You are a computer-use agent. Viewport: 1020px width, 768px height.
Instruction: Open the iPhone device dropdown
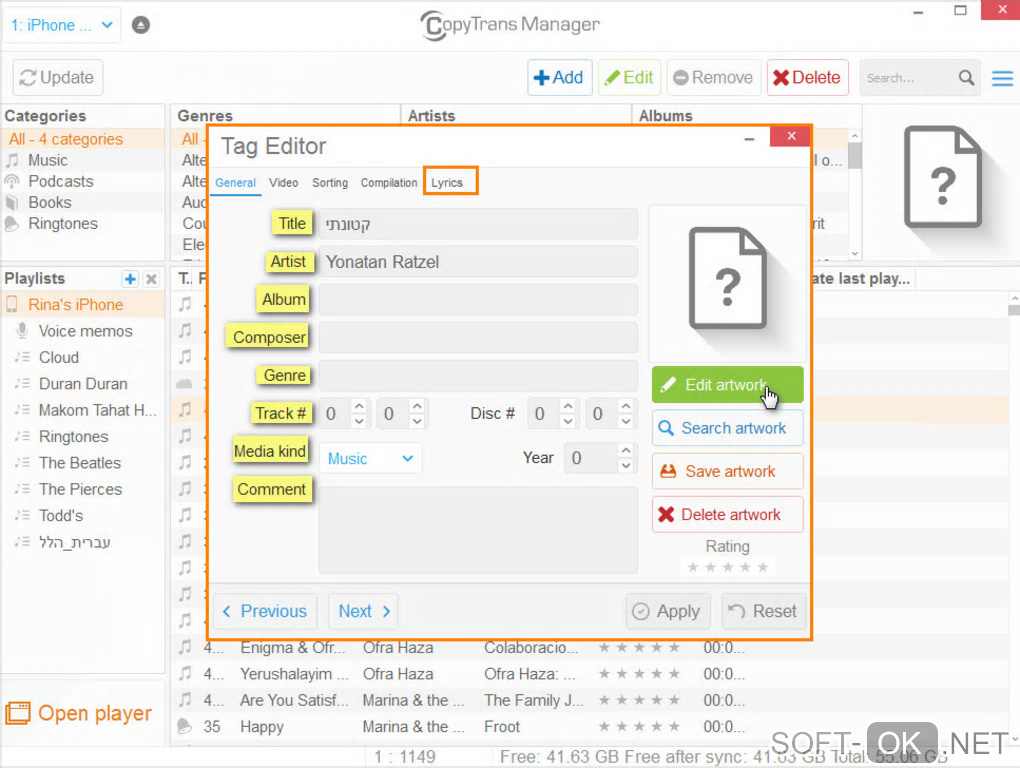tap(62, 25)
